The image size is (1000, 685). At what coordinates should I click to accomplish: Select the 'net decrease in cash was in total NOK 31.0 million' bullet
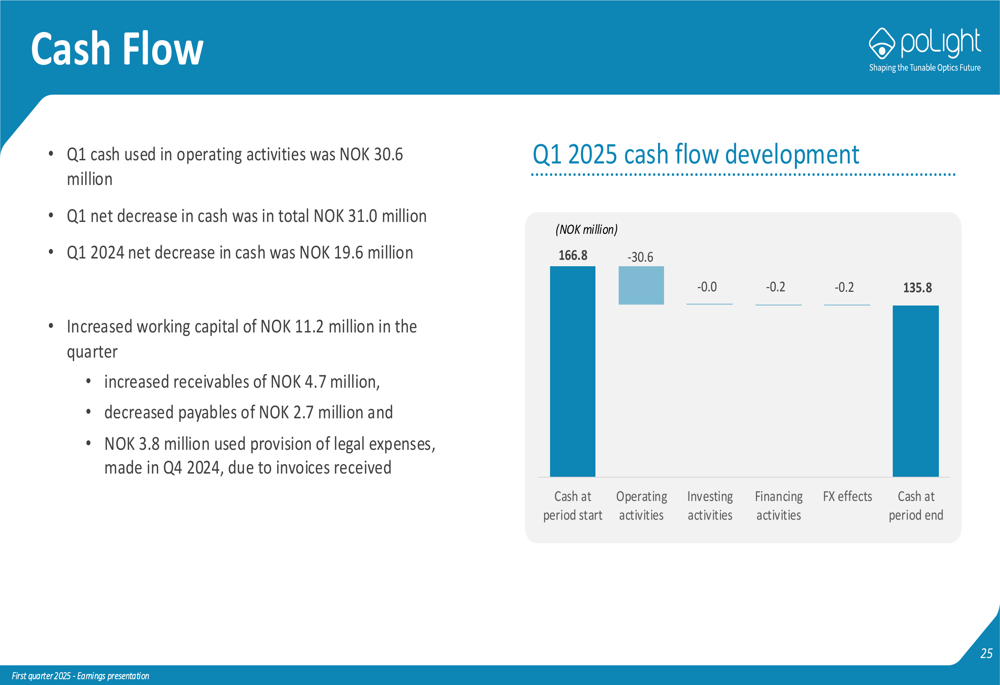coord(246,216)
